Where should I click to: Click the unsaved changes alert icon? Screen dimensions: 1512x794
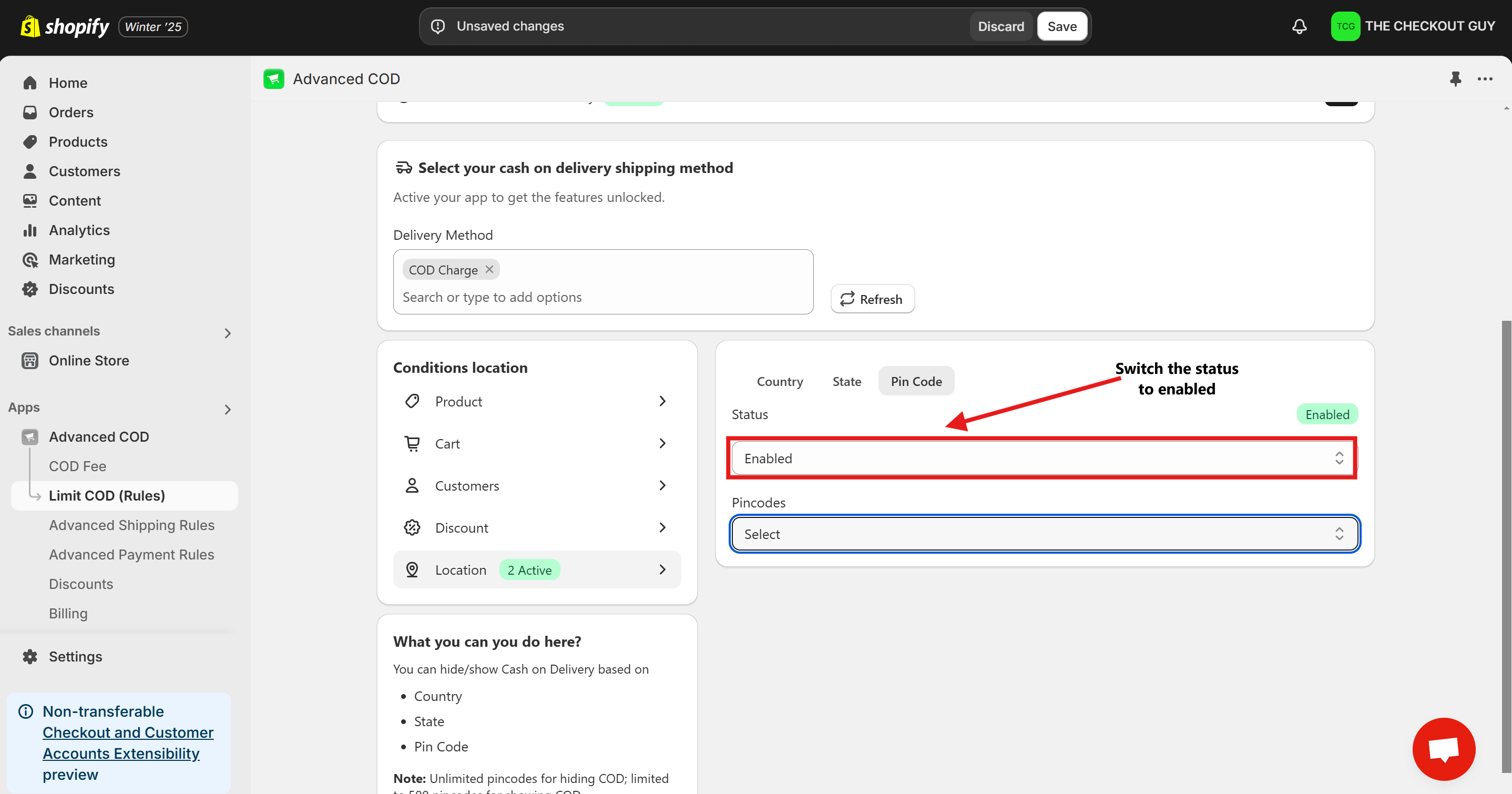pyautogui.click(x=438, y=26)
